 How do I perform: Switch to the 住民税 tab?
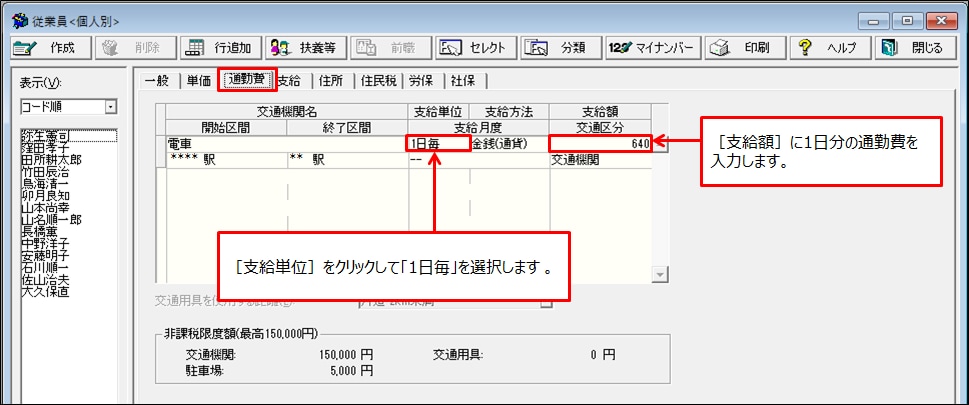click(x=379, y=80)
